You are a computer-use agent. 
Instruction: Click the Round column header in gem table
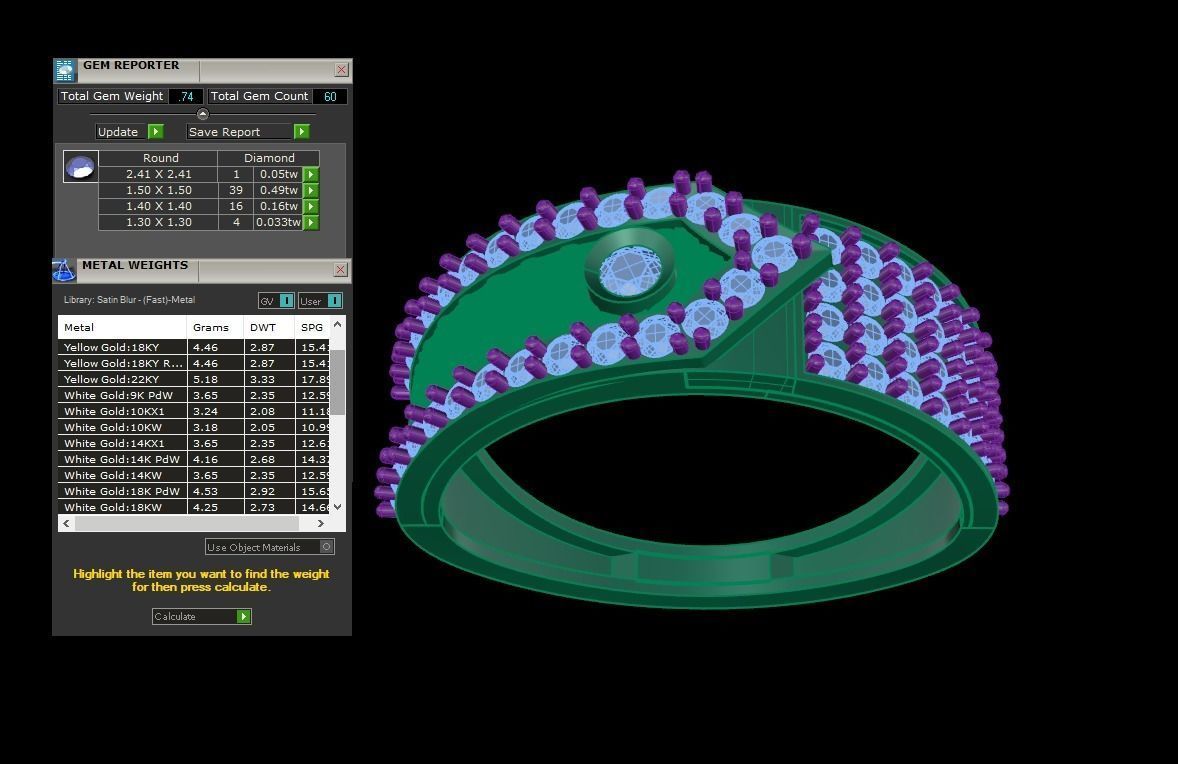pos(160,158)
